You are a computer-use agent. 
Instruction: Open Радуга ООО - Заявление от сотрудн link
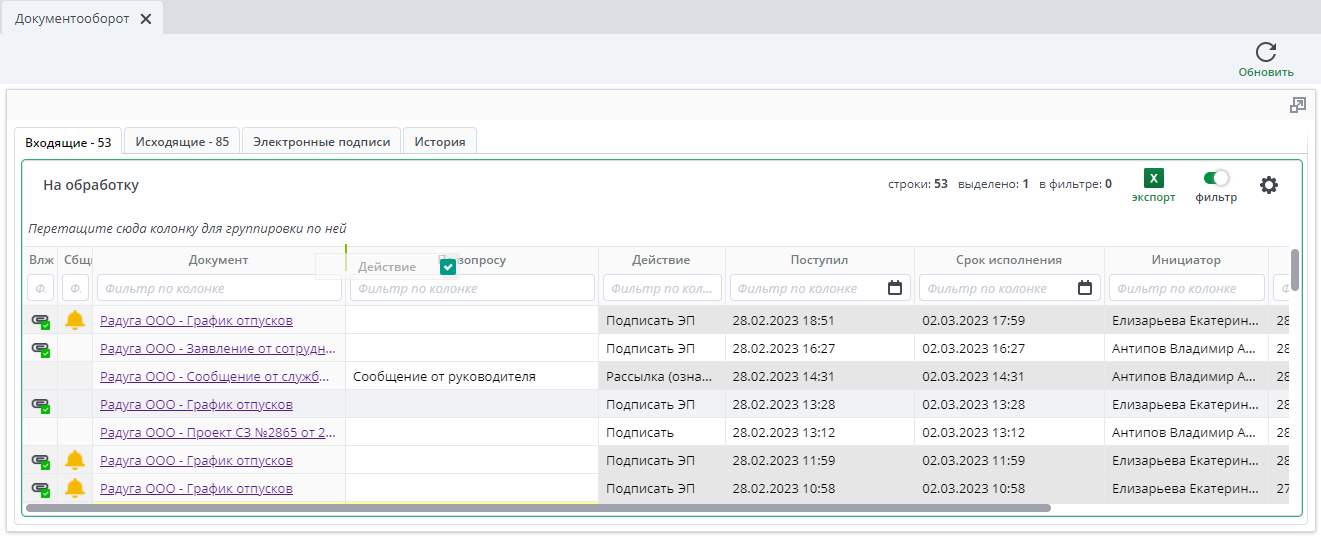[x=218, y=349]
